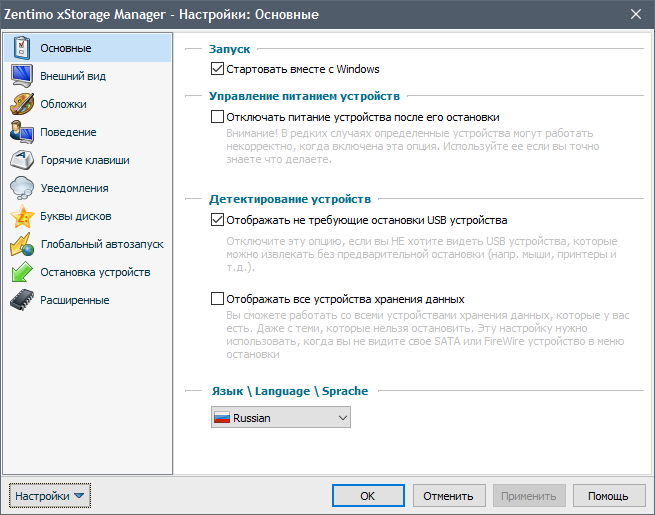The image size is (655, 515).
Task: Click the chip icon for Расширенные
Action: pos(22,300)
